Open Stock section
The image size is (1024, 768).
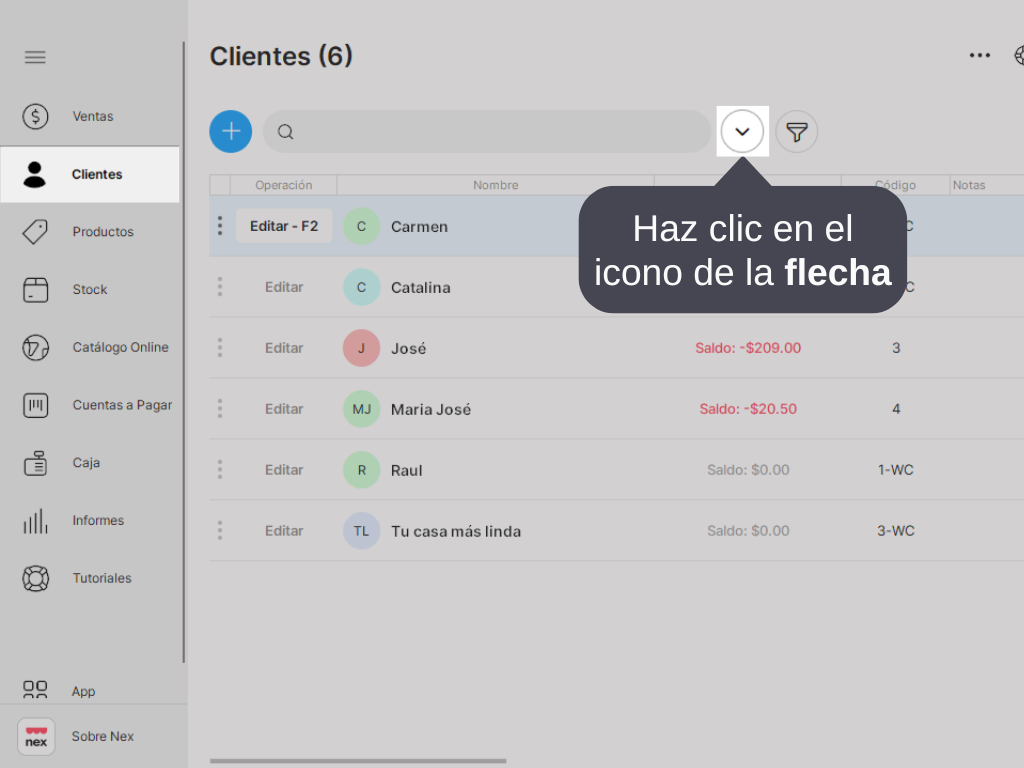[x=89, y=289]
